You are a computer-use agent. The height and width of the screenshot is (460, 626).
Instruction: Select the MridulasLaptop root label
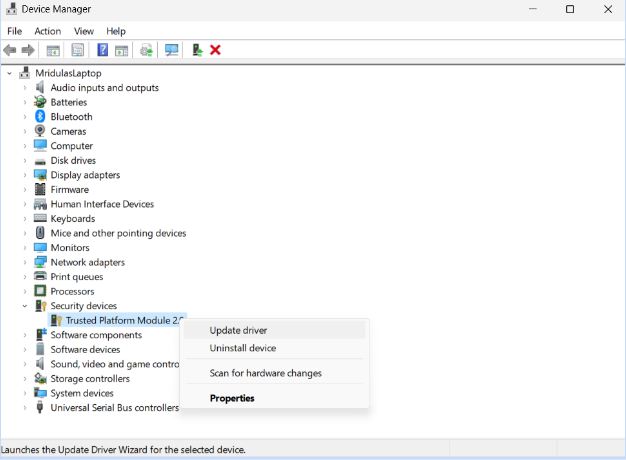coord(68,73)
